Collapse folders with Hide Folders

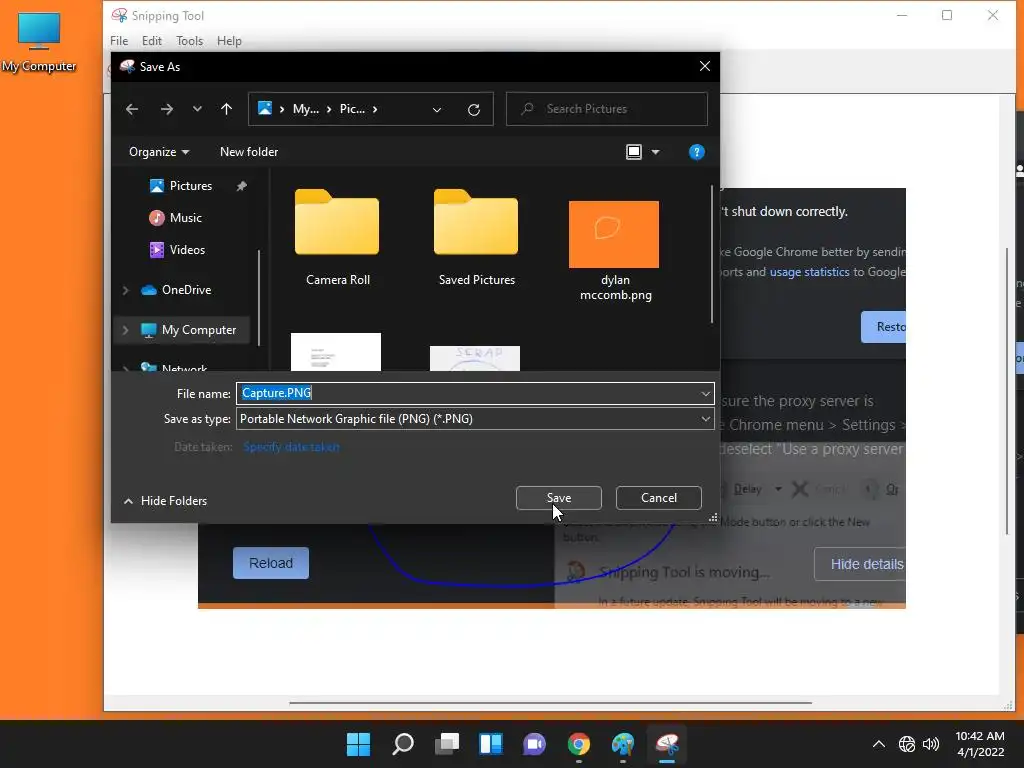click(x=165, y=501)
